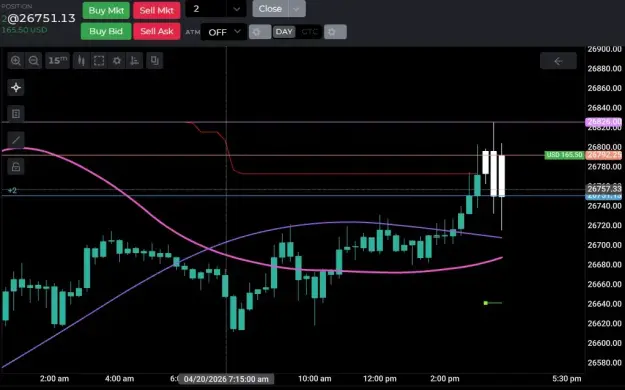Click the +2 position marker on chart
The image size is (625, 390).
(x=12, y=191)
